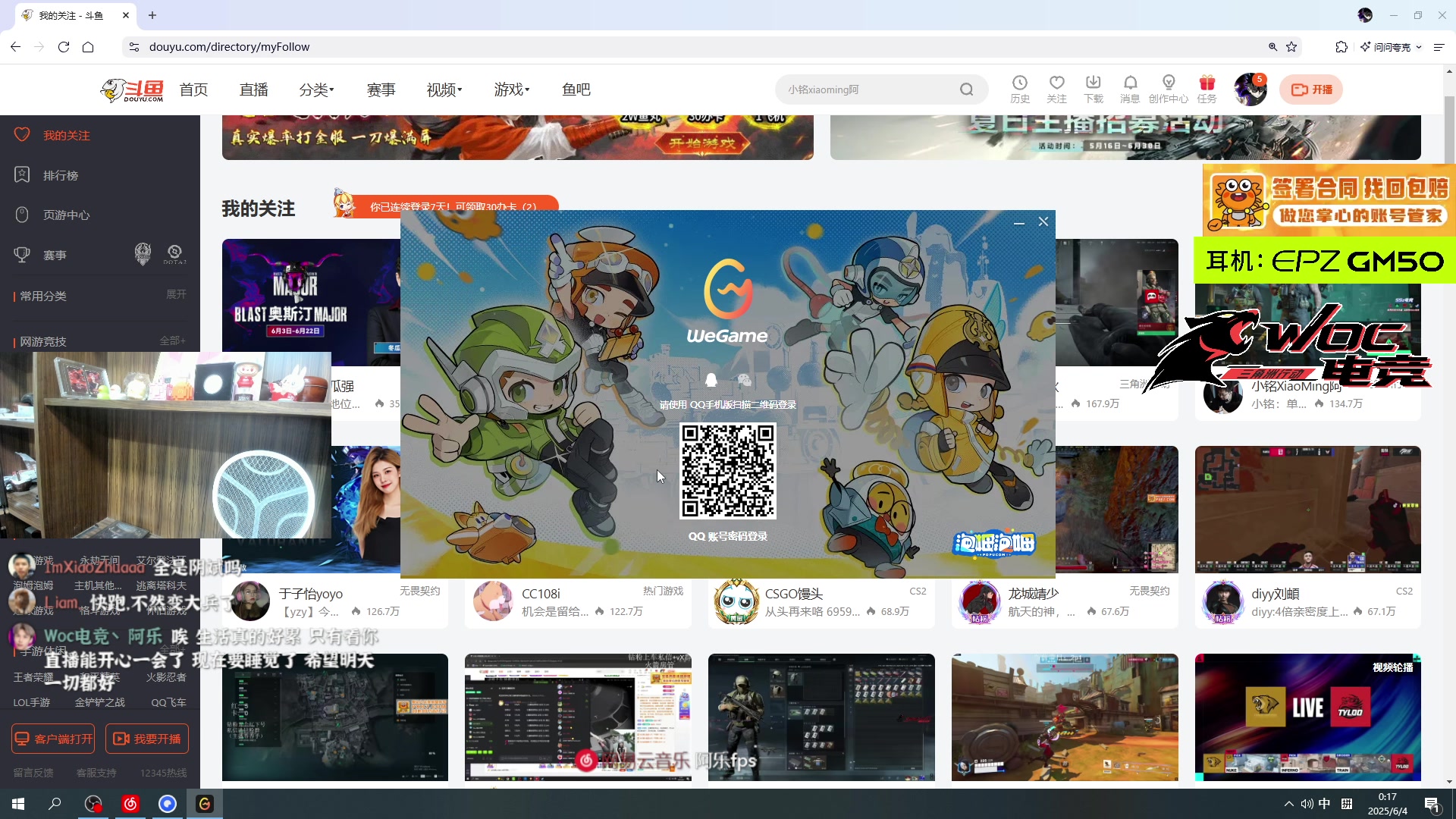
Task: Click the 我要开播 button
Action: [x=147, y=739]
